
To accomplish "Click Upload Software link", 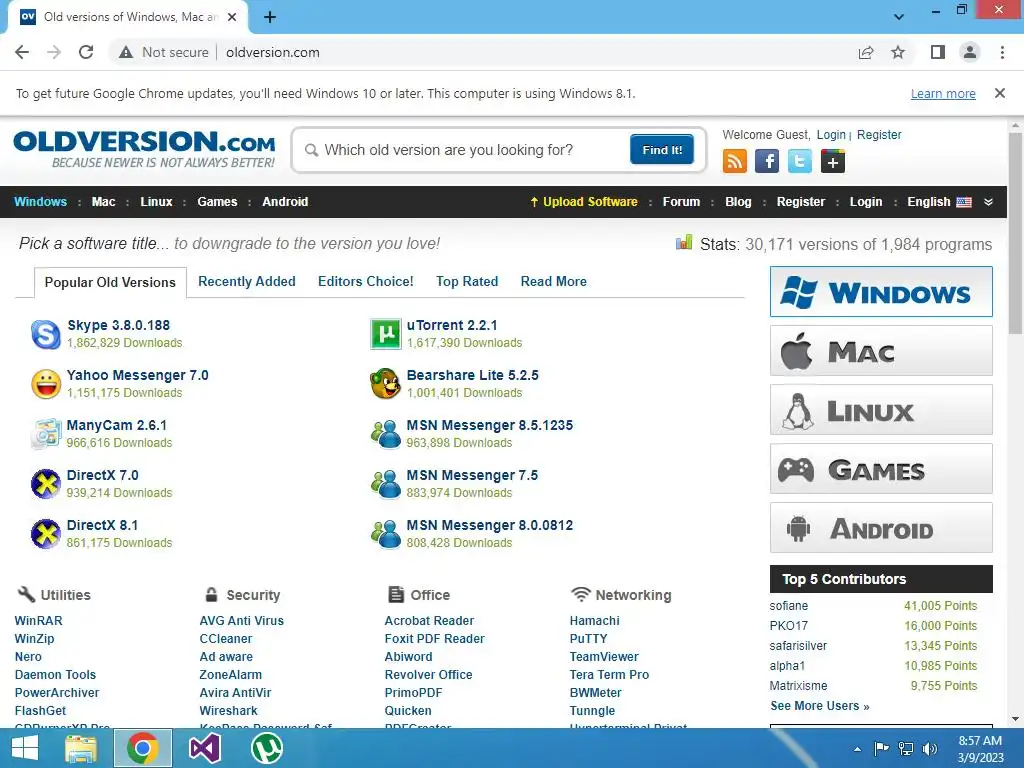I will tap(584, 202).
